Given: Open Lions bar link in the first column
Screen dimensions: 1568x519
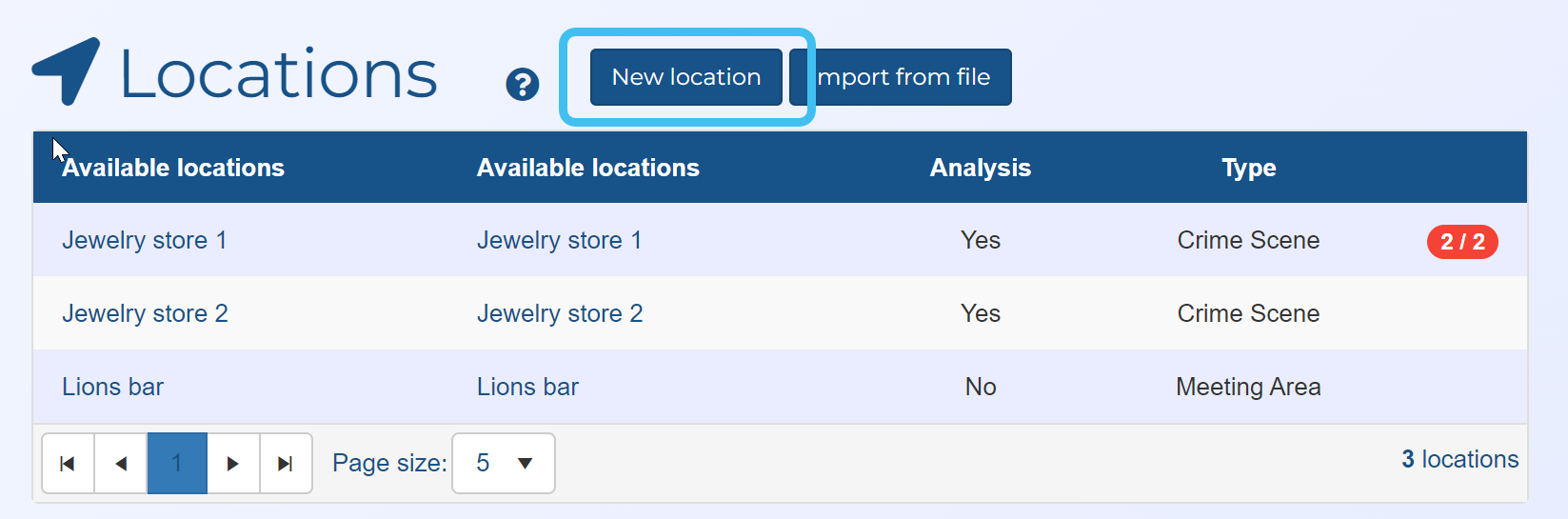Looking at the screenshot, I should click(x=113, y=387).
